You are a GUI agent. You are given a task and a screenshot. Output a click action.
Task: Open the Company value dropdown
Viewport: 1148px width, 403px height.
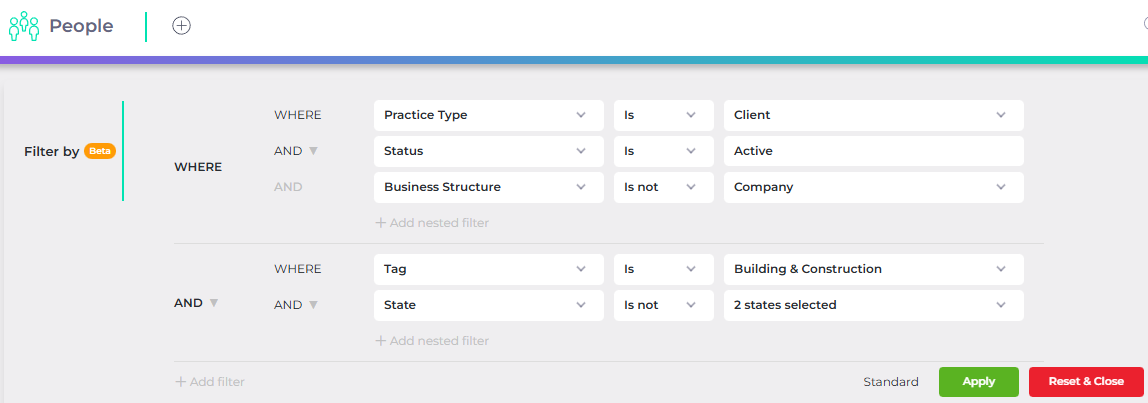click(x=873, y=187)
